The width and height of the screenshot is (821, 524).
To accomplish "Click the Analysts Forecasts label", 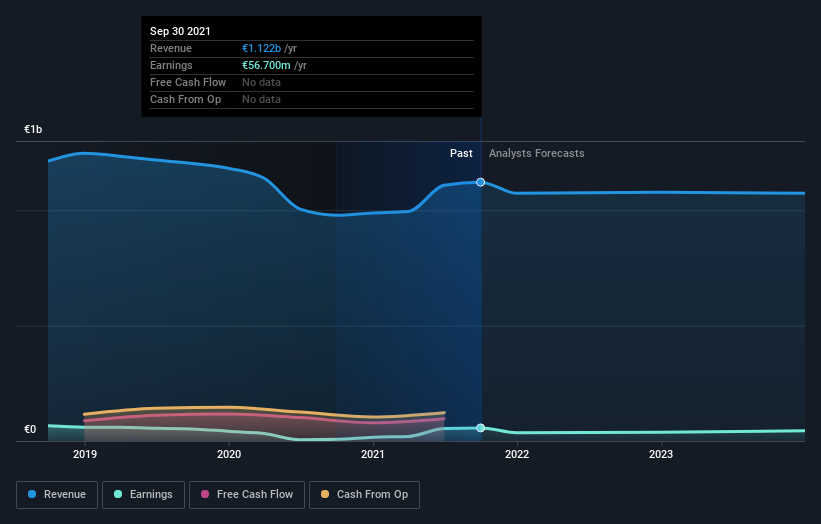I will point(537,153).
